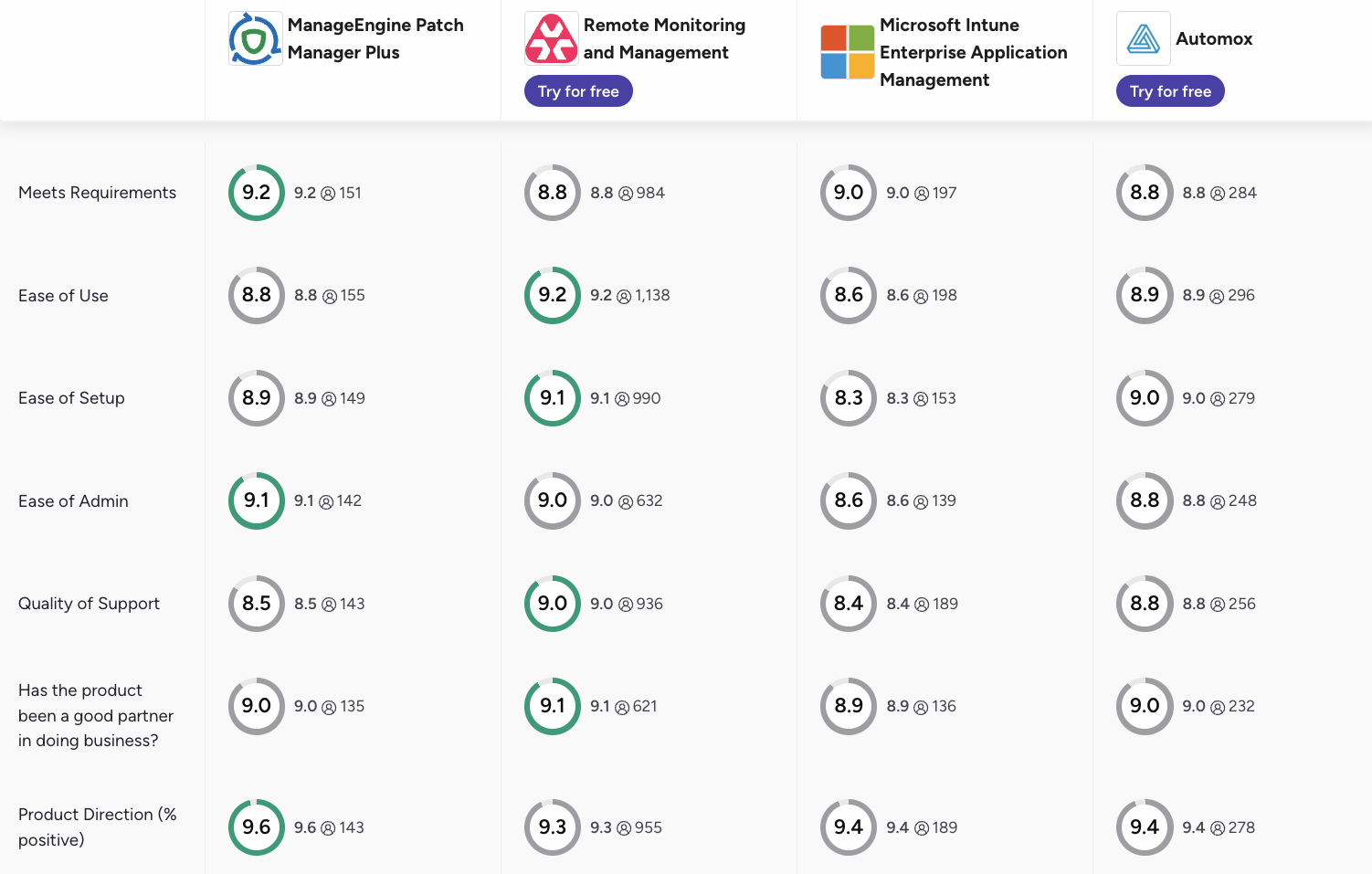The image size is (1372, 874).
Task: Open the Remote Monitoring and Management title link
Action: 664,38
